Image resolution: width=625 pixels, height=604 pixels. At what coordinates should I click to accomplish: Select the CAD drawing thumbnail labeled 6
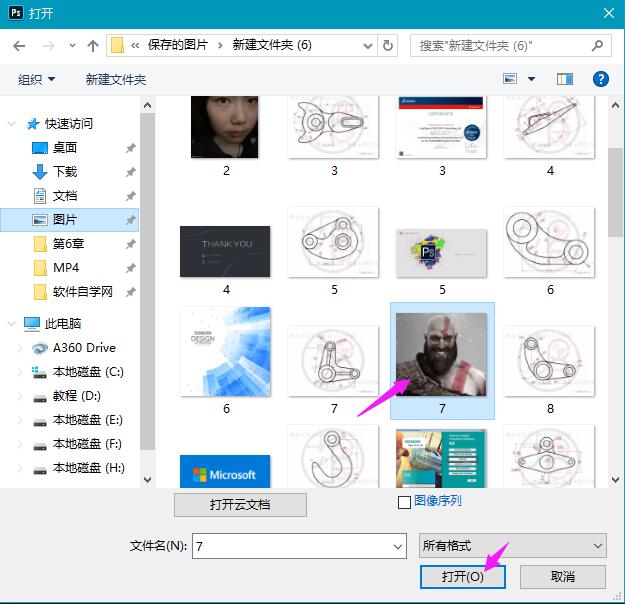point(549,242)
